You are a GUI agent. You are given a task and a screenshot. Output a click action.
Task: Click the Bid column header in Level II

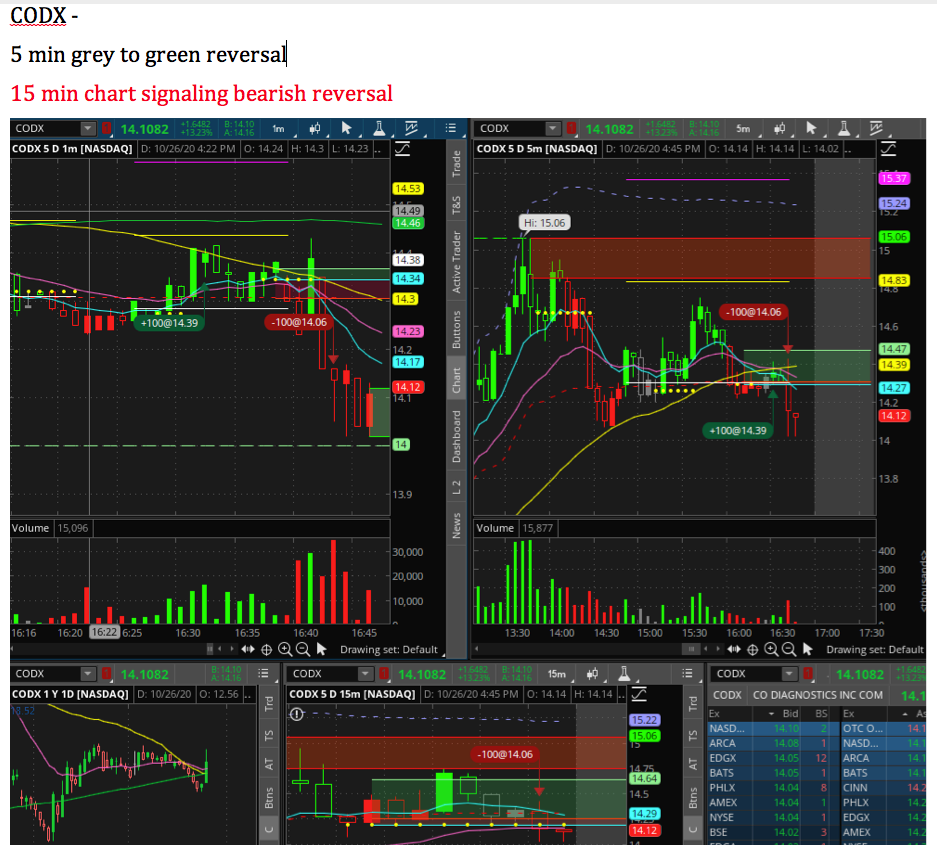point(790,714)
